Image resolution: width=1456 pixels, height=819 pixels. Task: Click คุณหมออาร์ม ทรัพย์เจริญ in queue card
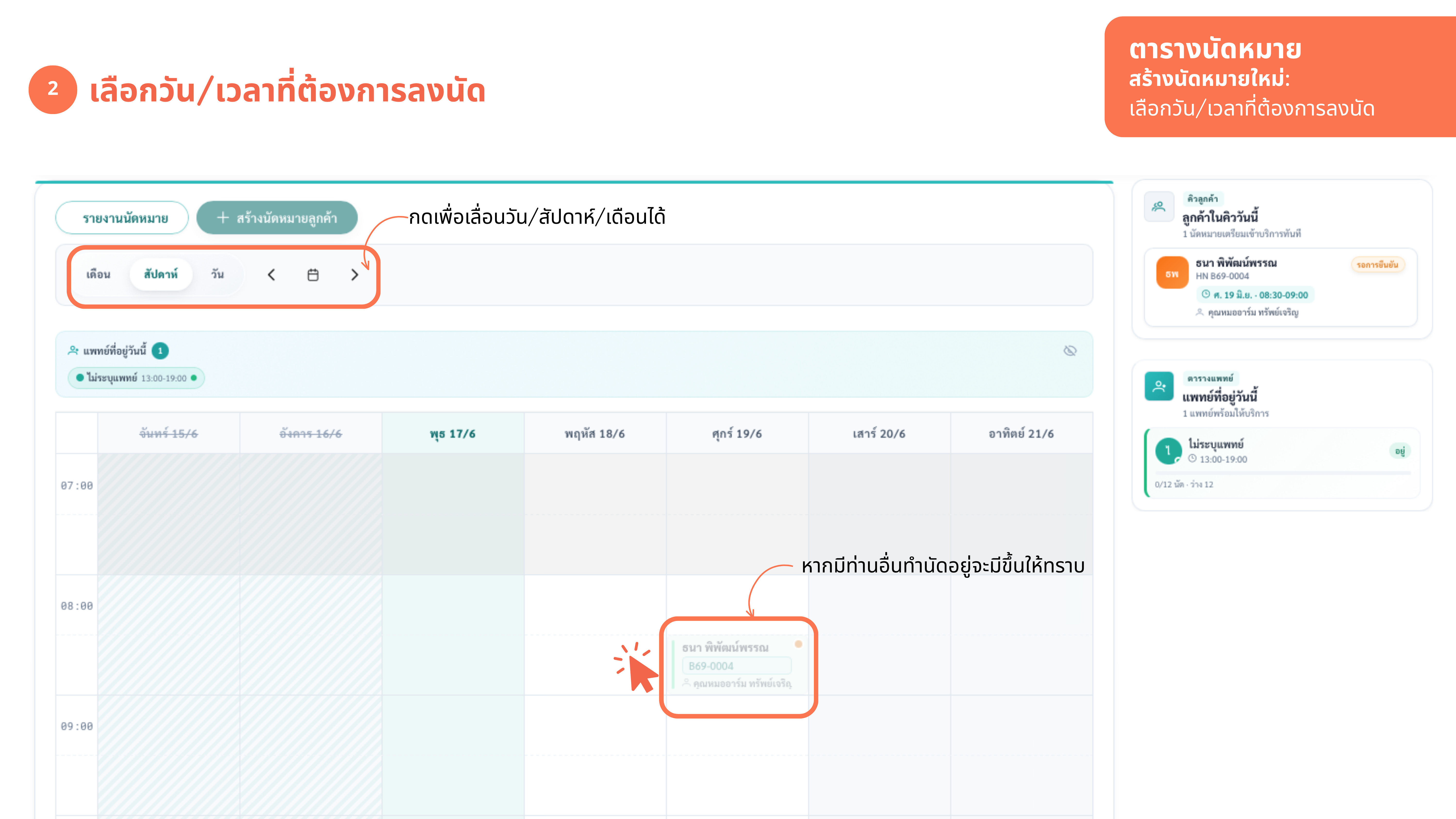tap(1248, 312)
